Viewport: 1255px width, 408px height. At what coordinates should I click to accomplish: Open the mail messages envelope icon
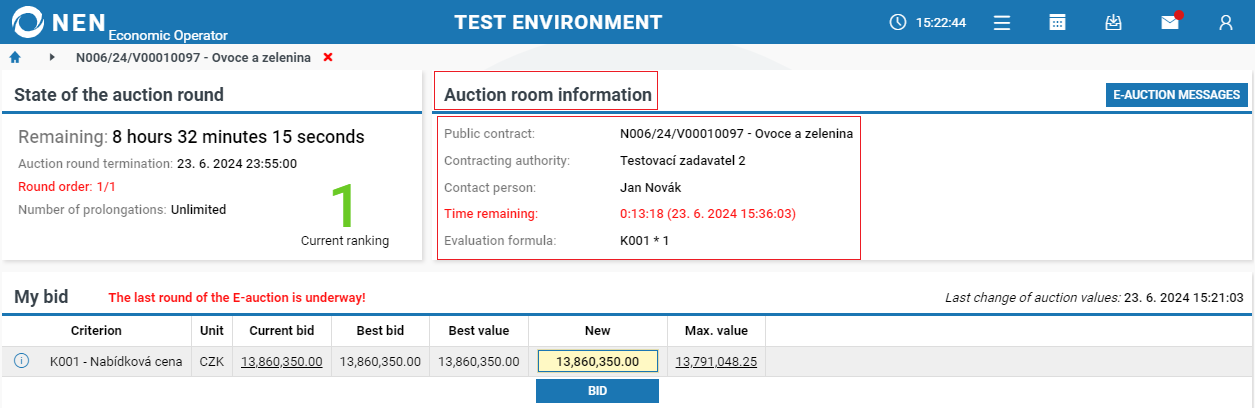coord(1169,22)
